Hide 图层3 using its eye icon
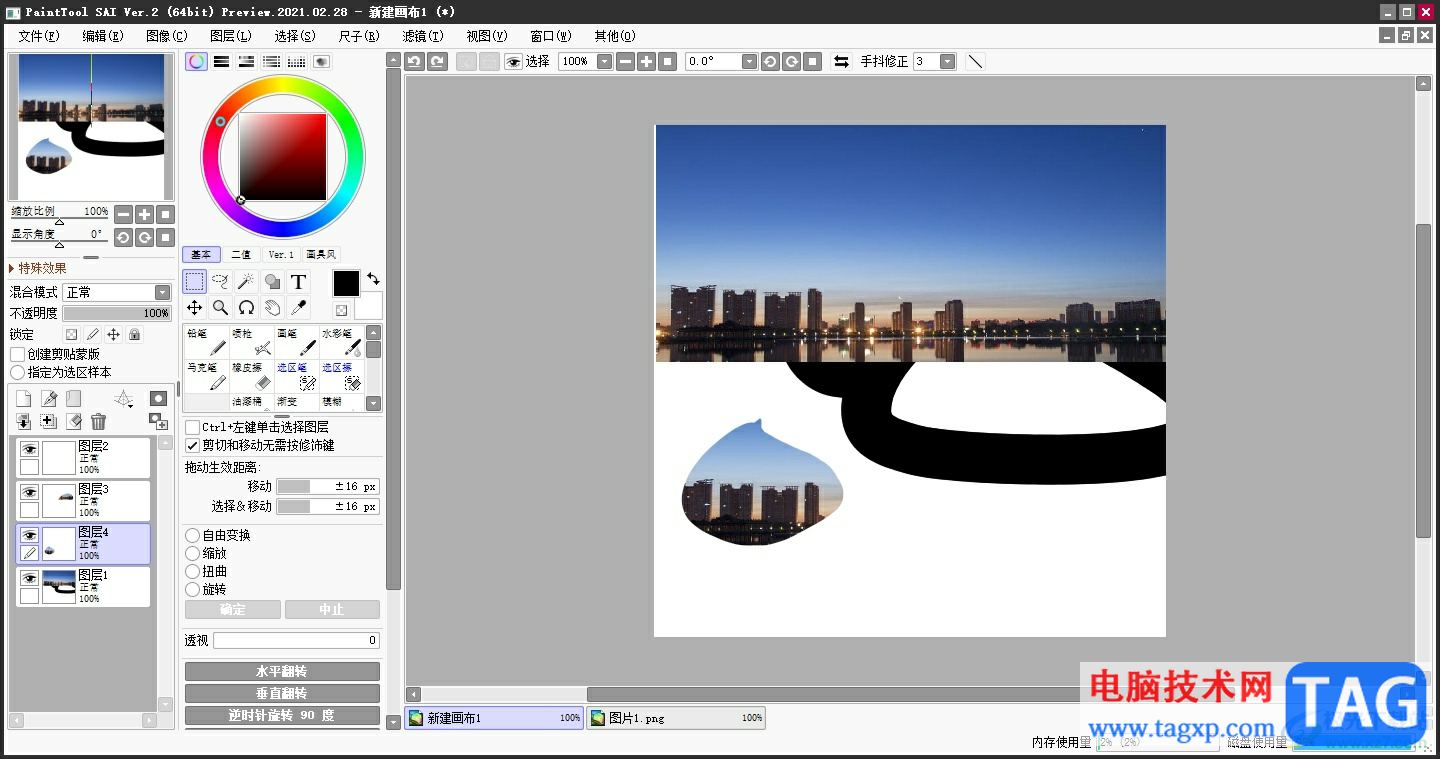 (x=29, y=492)
